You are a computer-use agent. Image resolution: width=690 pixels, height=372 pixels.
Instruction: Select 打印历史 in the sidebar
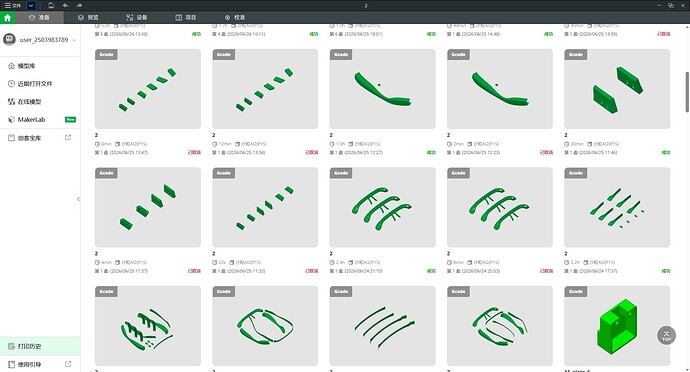pyautogui.click(x=40, y=346)
